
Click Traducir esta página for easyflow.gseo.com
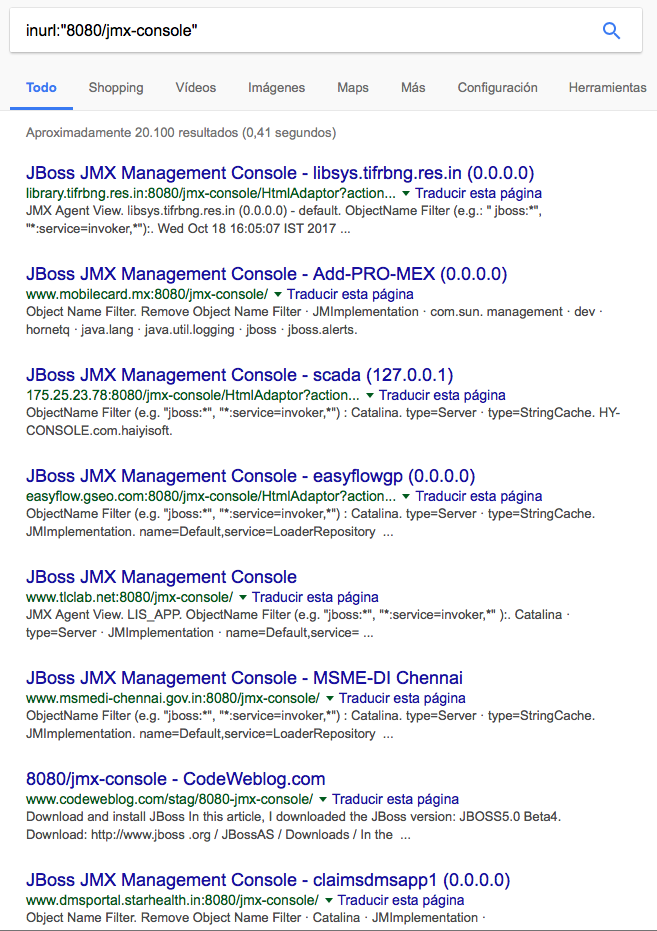click(x=478, y=496)
